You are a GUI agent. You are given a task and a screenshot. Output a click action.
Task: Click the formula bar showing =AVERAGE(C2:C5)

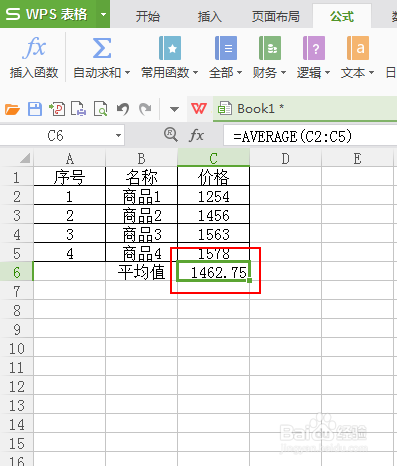[310, 136]
